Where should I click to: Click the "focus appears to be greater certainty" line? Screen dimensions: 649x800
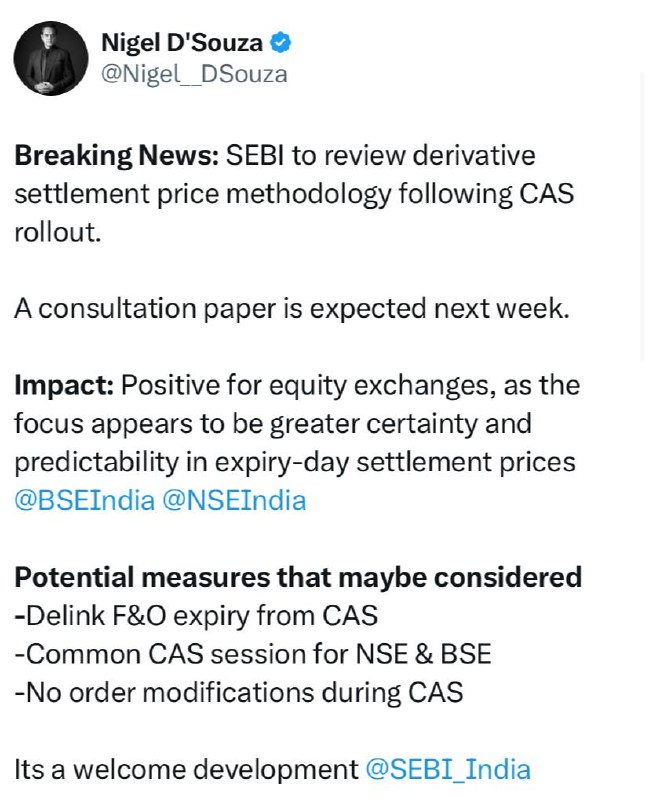point(273,424)
